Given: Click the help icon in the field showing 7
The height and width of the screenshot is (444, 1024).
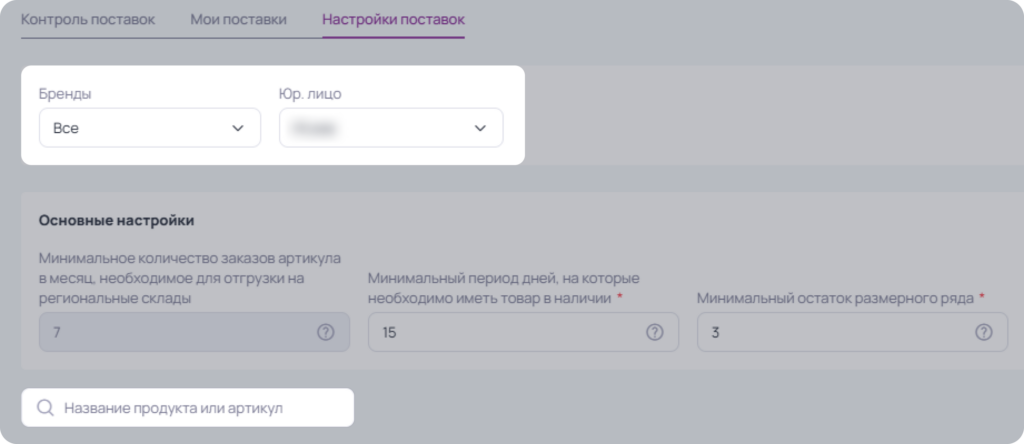Looking at the screenshot, I should point(325,332).
